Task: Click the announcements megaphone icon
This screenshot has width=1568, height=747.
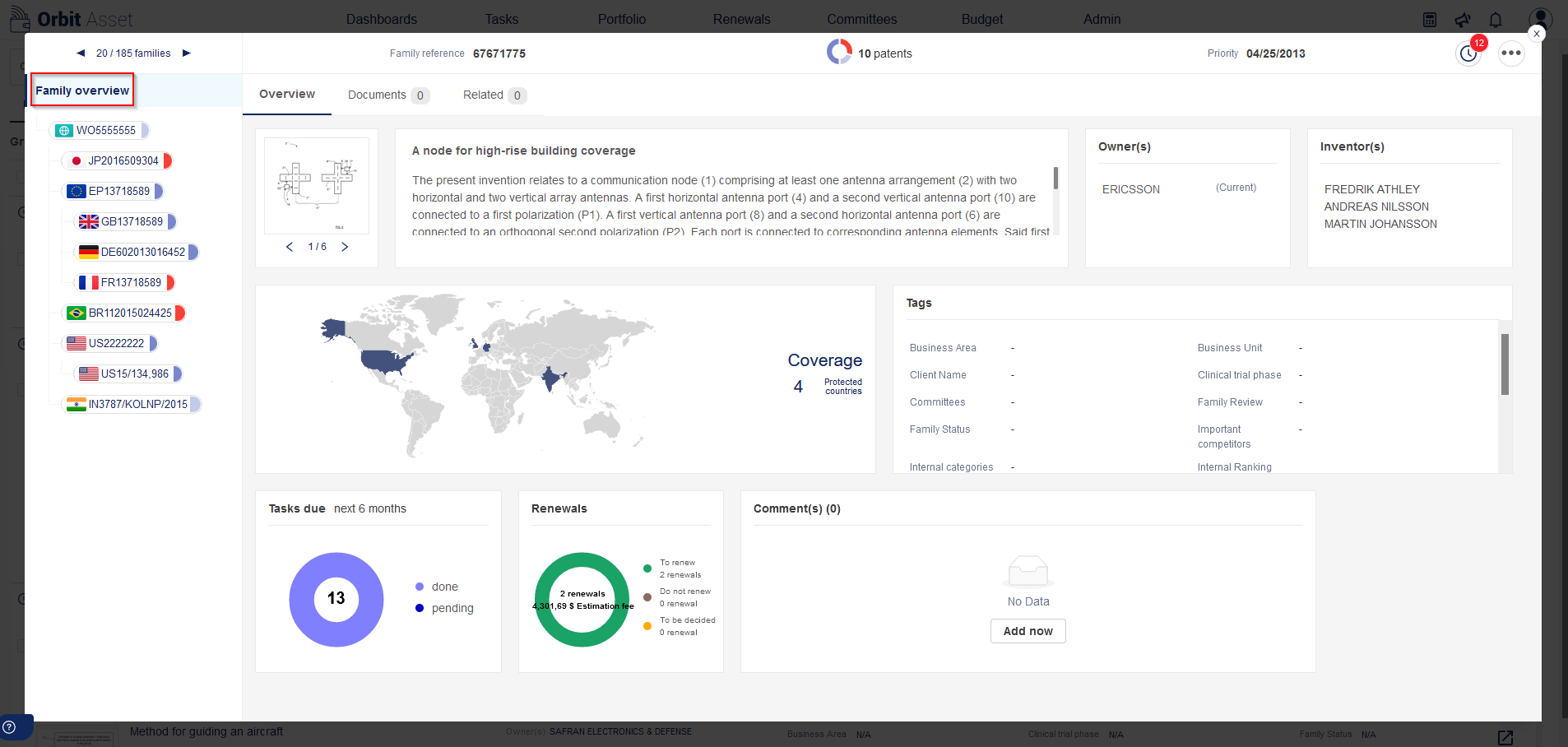Action: pos(1463,20)
